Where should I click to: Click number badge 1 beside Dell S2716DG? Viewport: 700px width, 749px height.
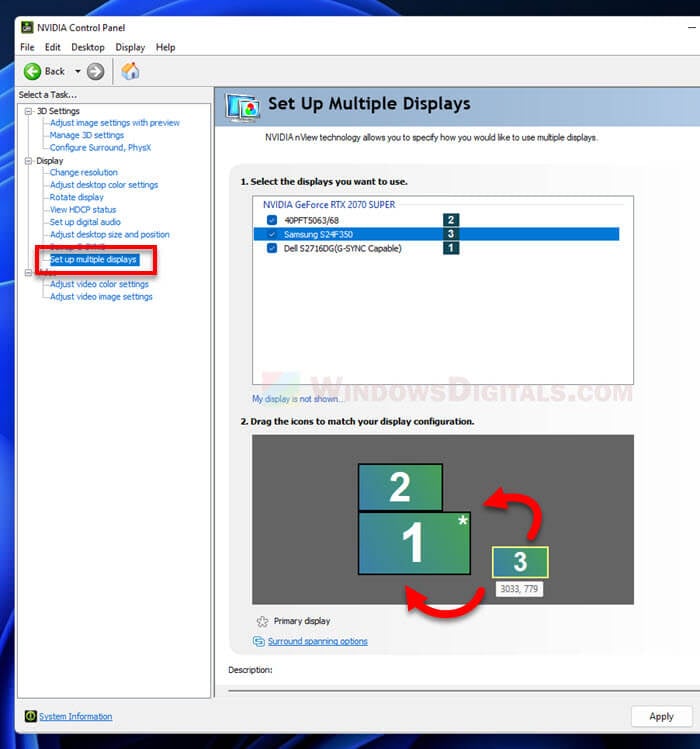(x=451, y=248)
